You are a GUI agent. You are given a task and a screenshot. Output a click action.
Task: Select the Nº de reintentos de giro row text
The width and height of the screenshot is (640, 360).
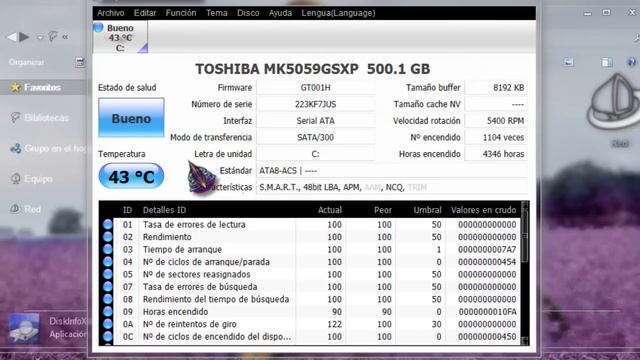189,324
